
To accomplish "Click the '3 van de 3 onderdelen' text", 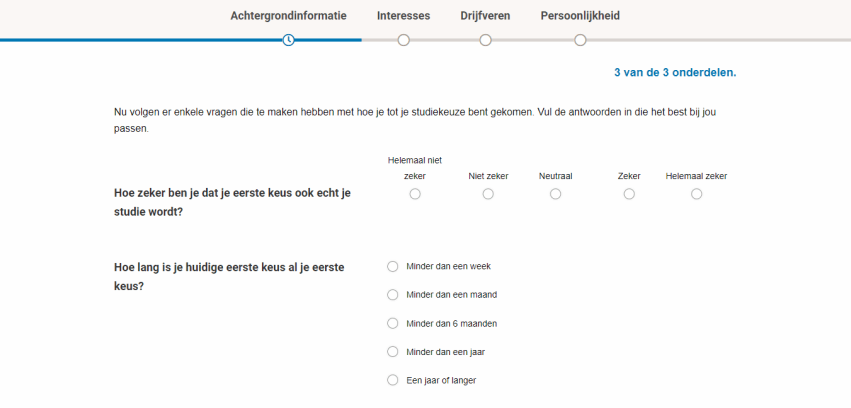I will tap(675, 73).
